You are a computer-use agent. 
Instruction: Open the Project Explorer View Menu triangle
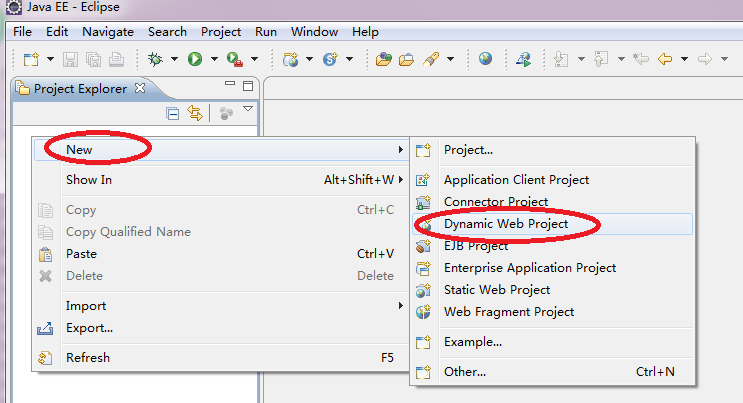pos(248,109)
